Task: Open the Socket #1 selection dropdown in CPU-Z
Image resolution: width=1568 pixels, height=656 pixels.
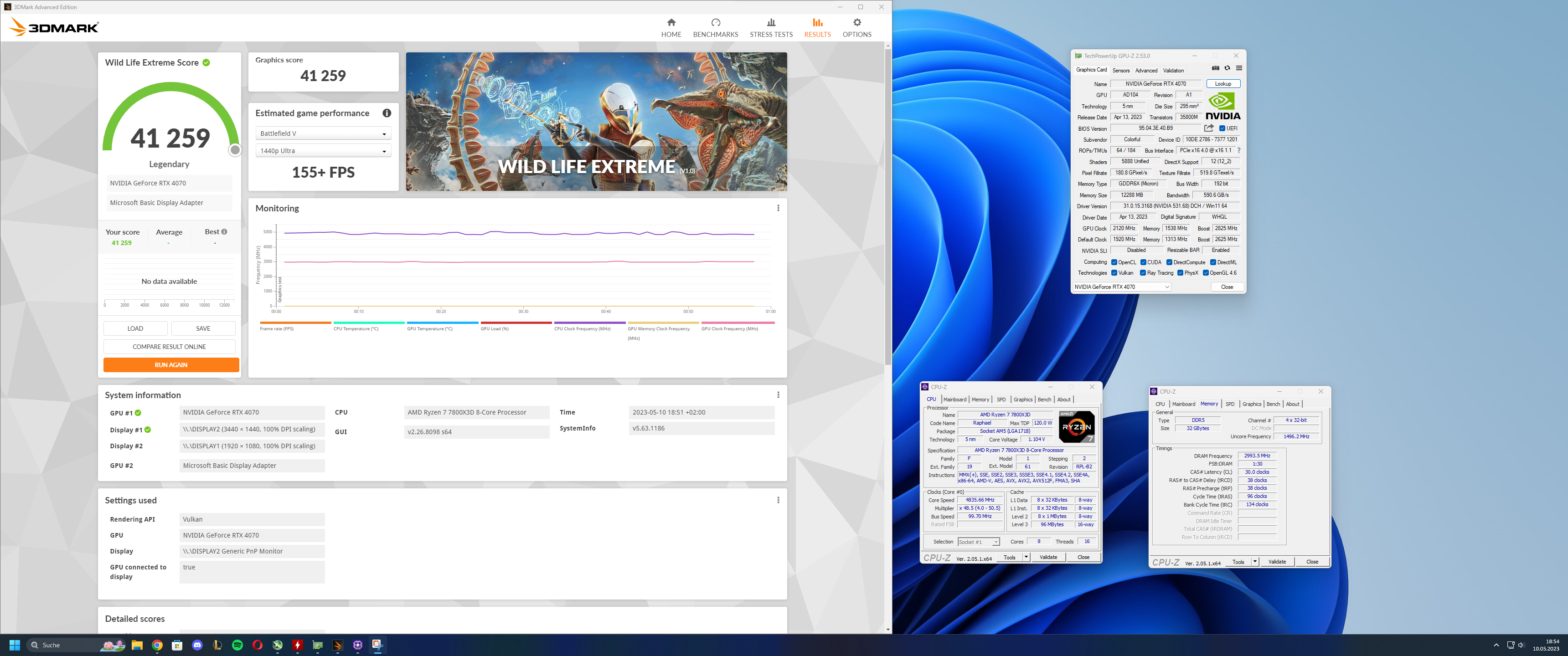Action: (x=978, y=542)
